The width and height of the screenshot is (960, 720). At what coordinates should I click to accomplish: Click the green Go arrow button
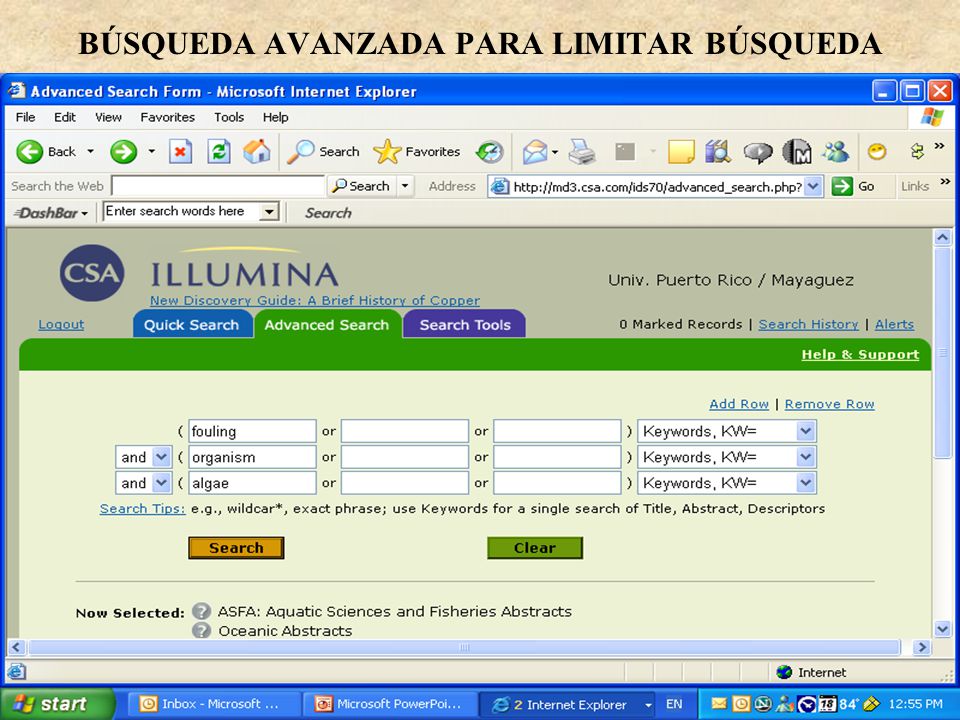pos(842,186)
